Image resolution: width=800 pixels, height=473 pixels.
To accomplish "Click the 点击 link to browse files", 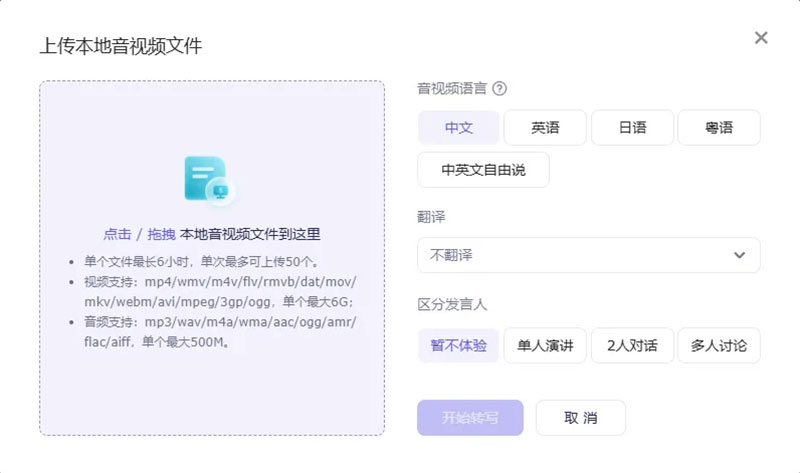I will tap(117, 234).
